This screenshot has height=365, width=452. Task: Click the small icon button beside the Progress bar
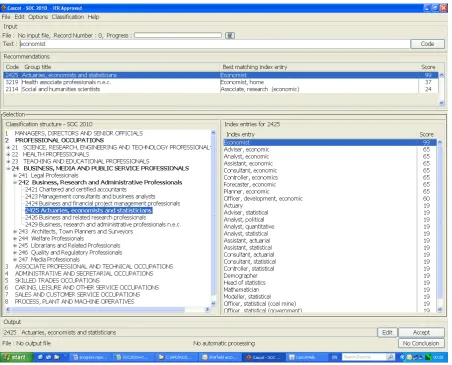coord(230,35)
